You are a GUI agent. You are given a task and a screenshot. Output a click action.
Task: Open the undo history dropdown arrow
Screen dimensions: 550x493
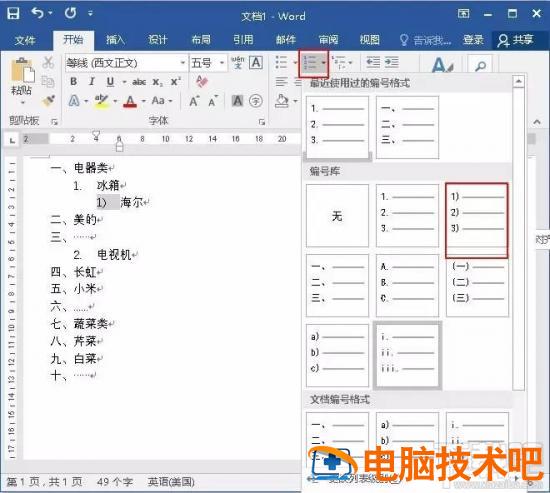point(50,13)
